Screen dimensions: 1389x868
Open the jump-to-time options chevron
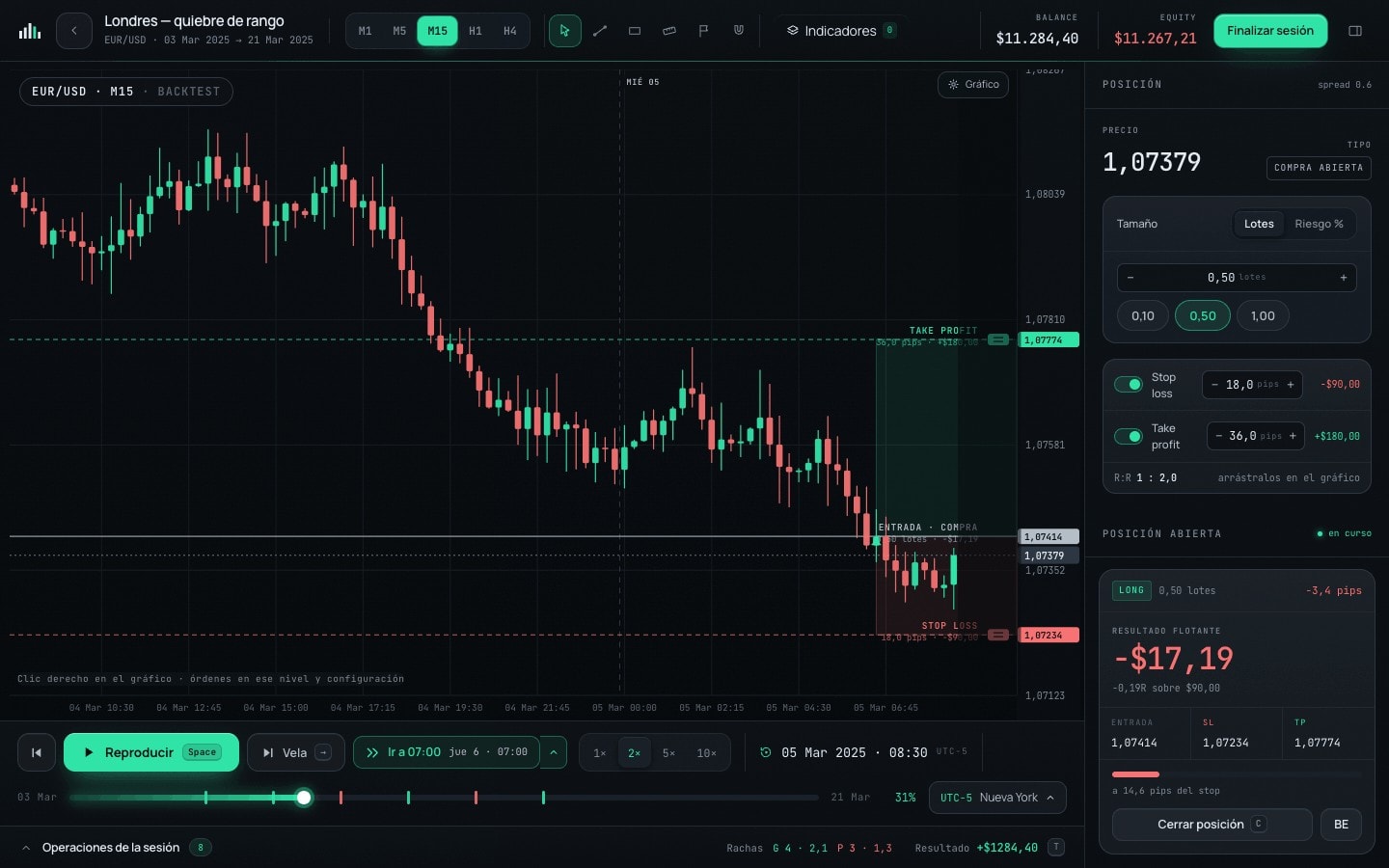[553, 752]
